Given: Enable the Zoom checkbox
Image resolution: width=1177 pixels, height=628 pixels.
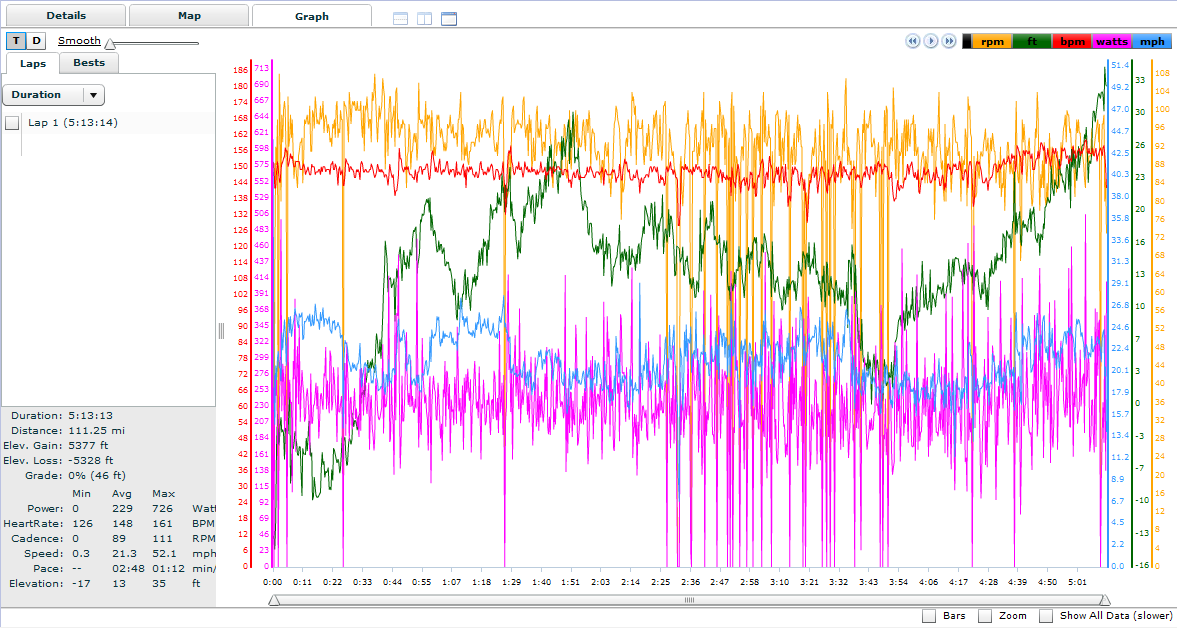Looking at the screenshot, I should click(986, 616).
